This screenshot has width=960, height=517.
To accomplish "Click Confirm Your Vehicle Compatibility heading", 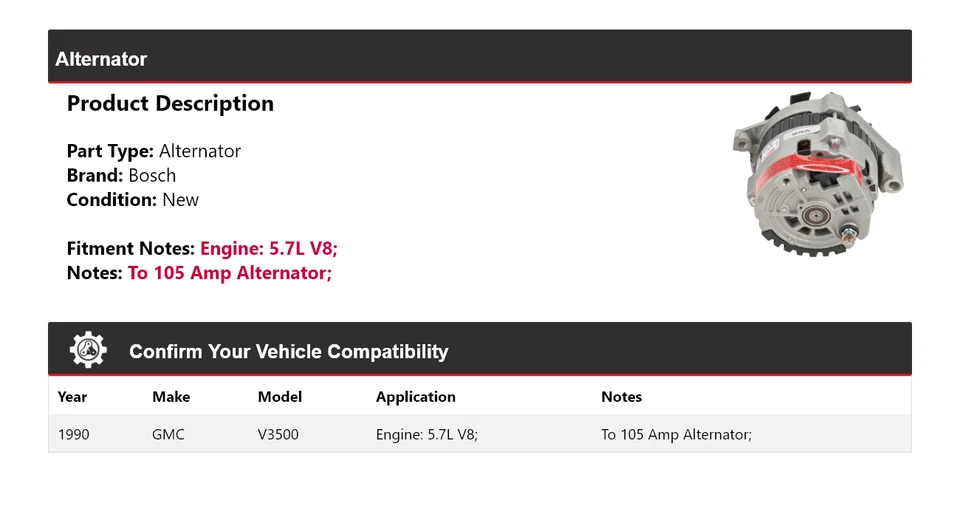I will pyautogui.click(x=288, y=352).
